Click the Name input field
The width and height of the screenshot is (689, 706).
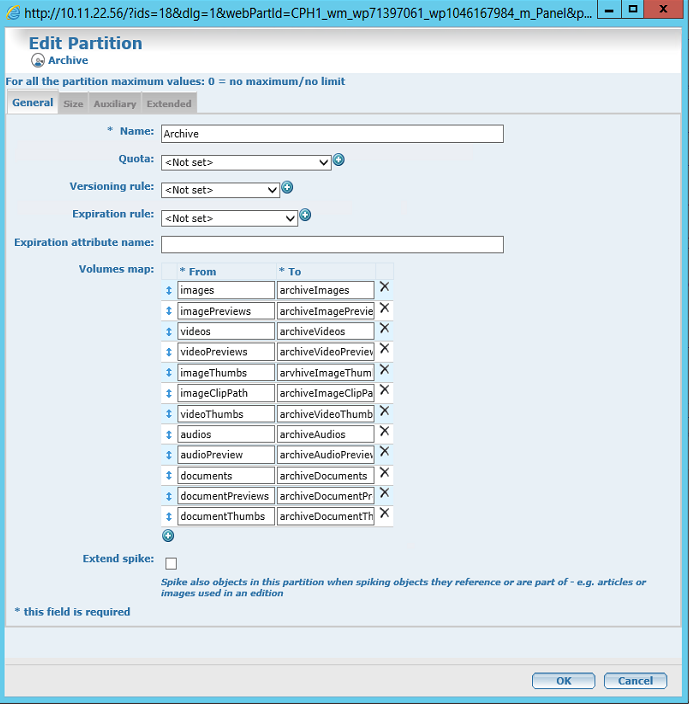point(332,134)
